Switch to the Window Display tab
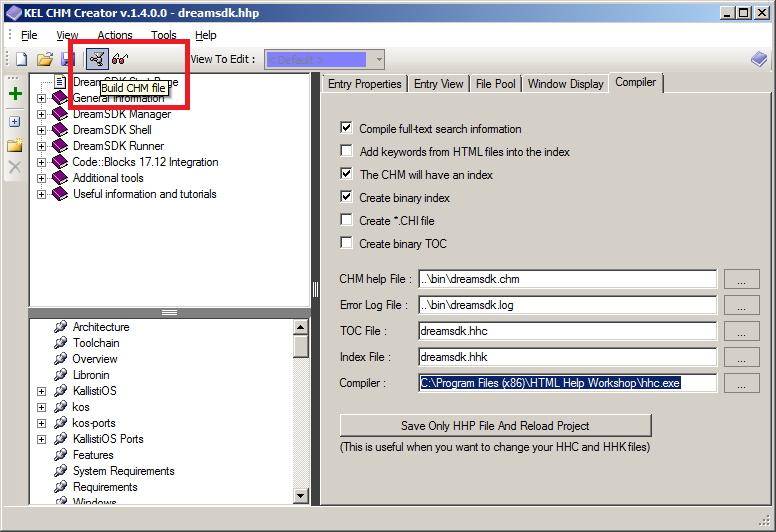The height and width of the screenshot is (532, 776). click(566, 84)
